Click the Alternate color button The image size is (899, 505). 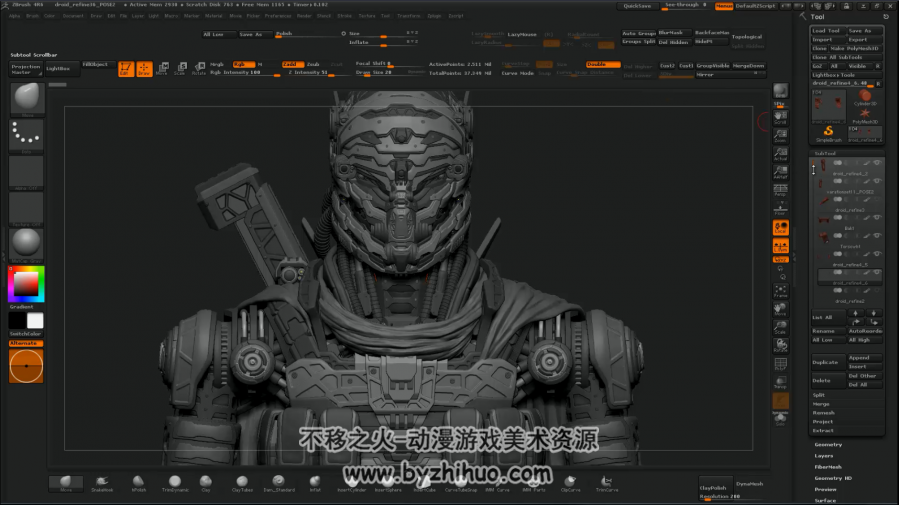pos(26,343)
